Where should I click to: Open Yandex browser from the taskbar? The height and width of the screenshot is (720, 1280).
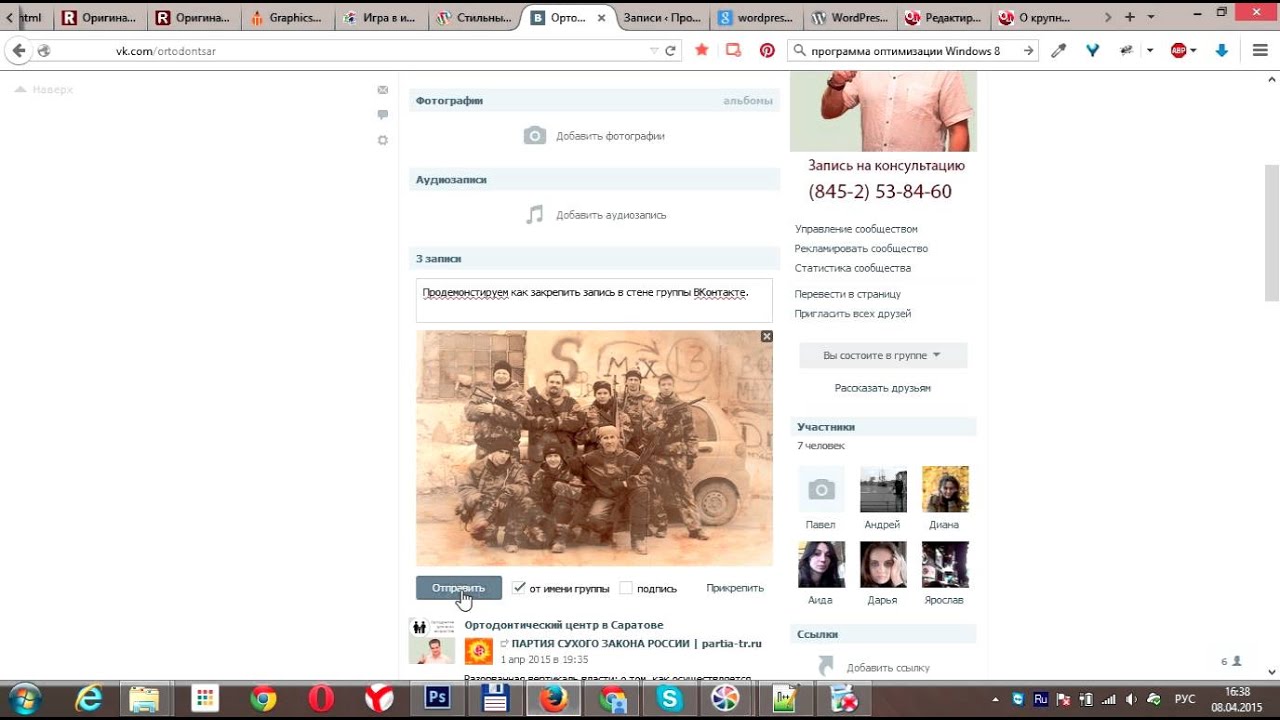point(379,698)
